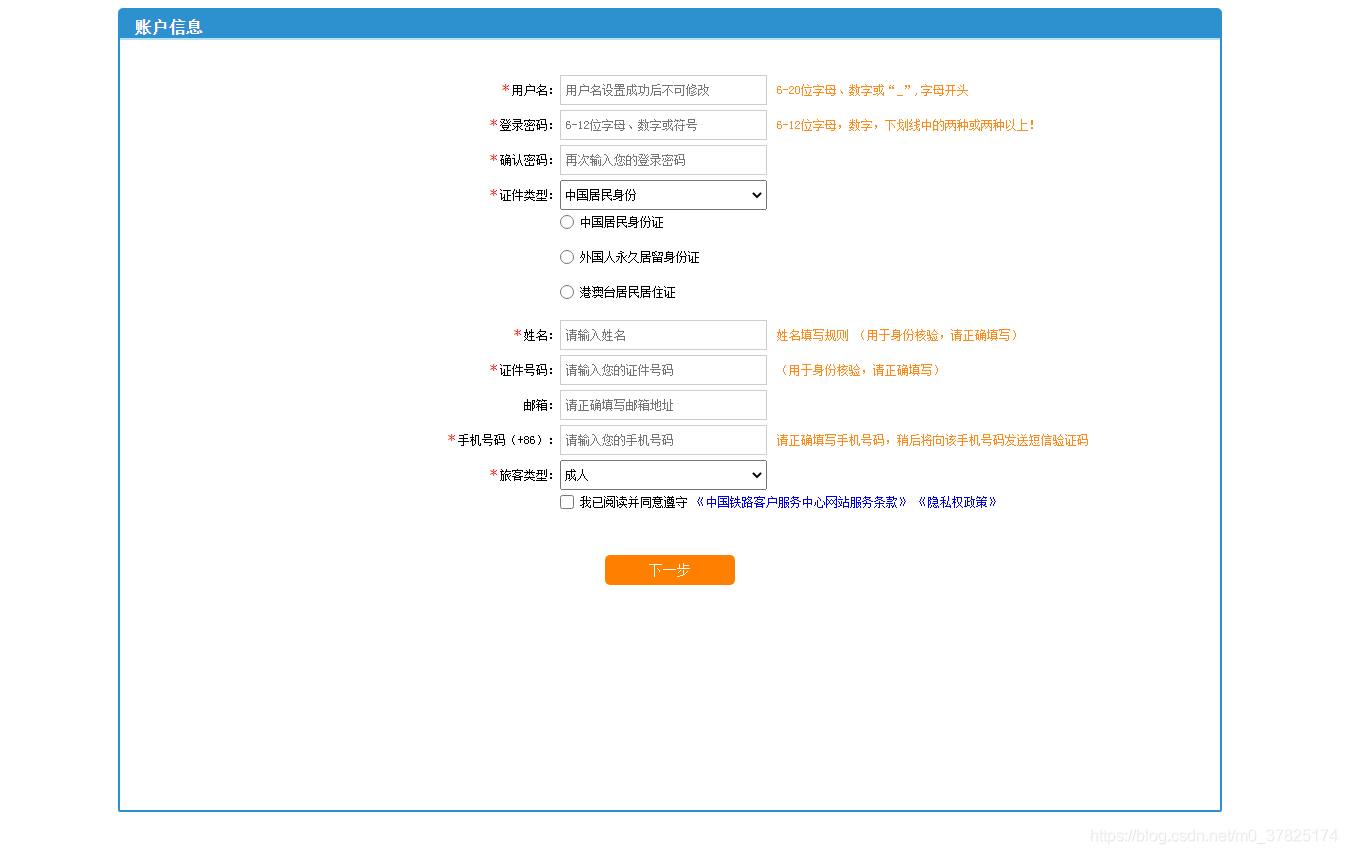Focus the 登录密码 password field
The width and height of the screenshot is (1347, 854).
(662, 125)
